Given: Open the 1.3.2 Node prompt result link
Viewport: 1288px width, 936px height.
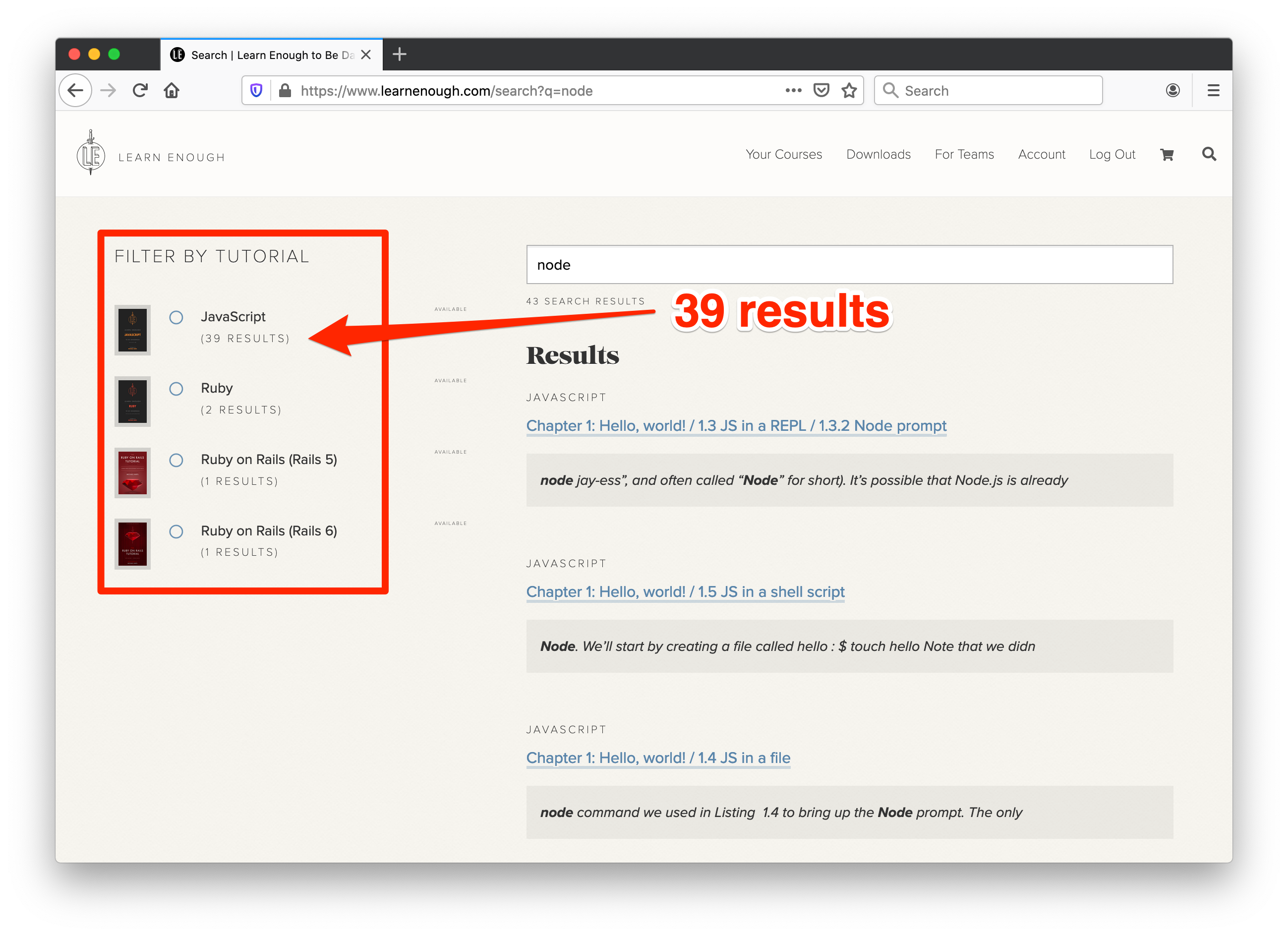Looking at the screenshot, I should [x=736, y=426].
